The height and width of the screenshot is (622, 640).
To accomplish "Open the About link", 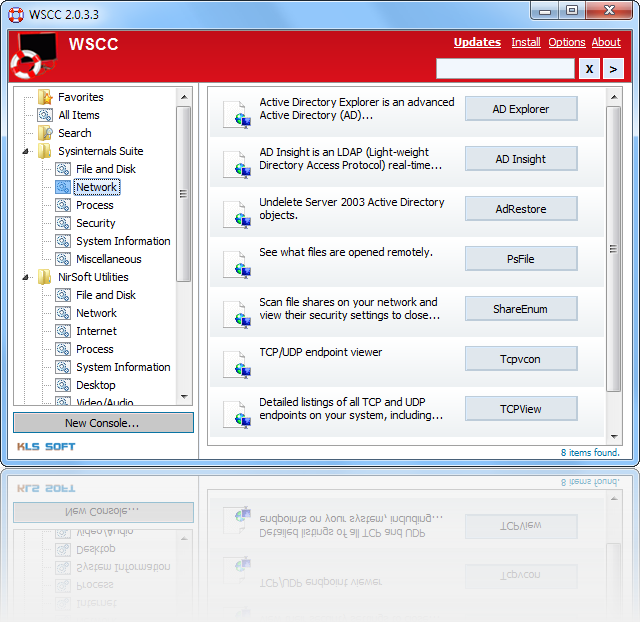I will 606,42.
